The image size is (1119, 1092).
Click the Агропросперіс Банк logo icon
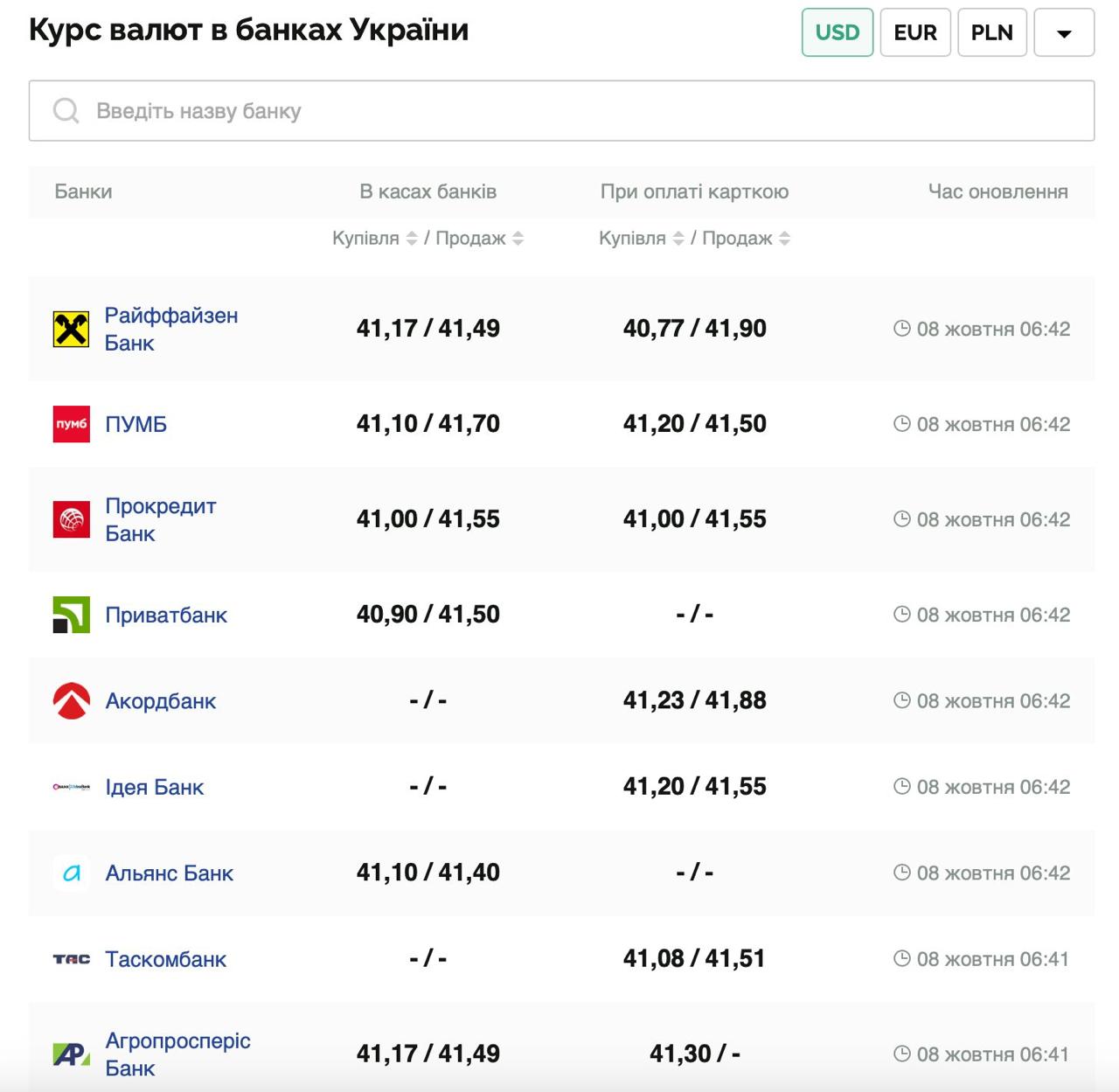71,1054
